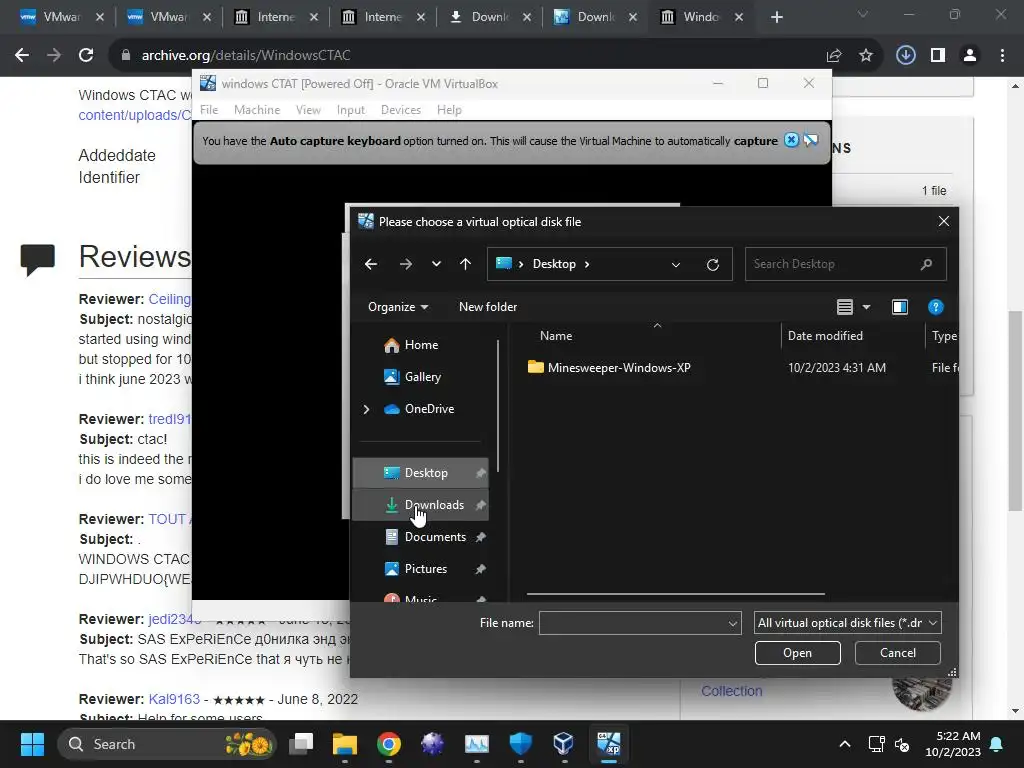Open VirtualBox Devices menu
Screen dimensions: 1024x768
point(400,110)
